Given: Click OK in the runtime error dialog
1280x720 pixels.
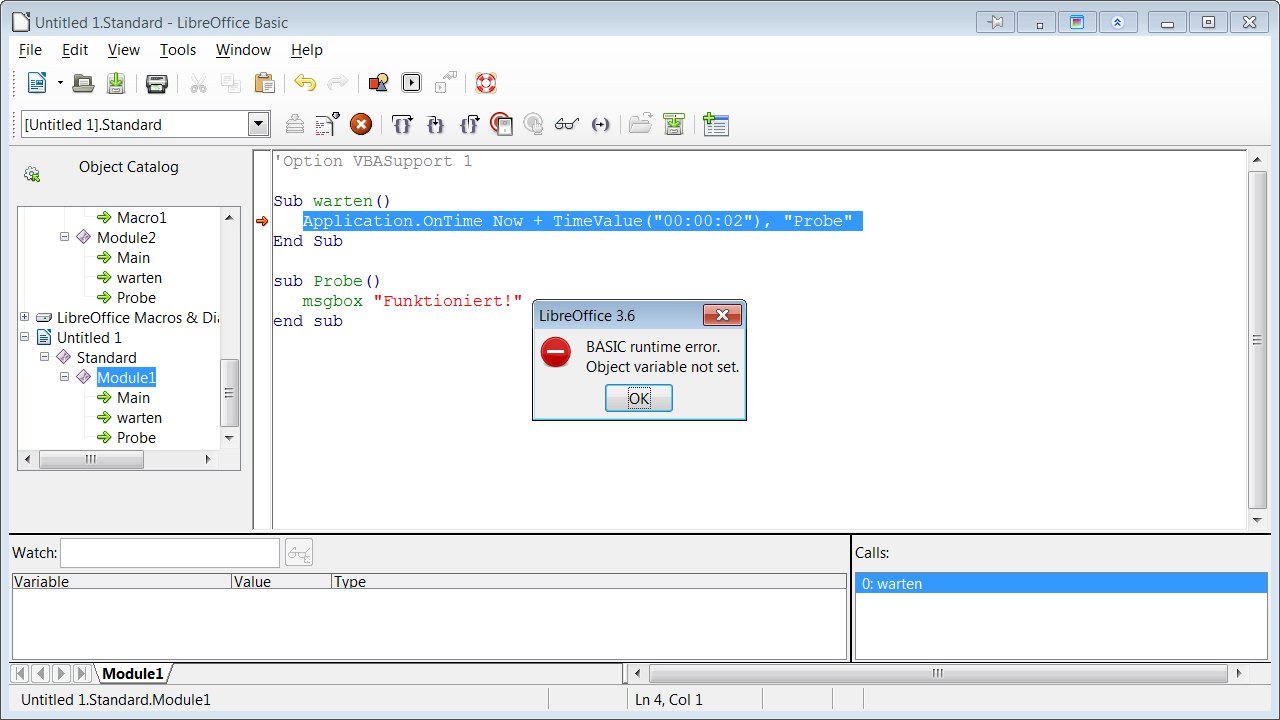Looking at the screenshot, I should [x=639, y=398].
